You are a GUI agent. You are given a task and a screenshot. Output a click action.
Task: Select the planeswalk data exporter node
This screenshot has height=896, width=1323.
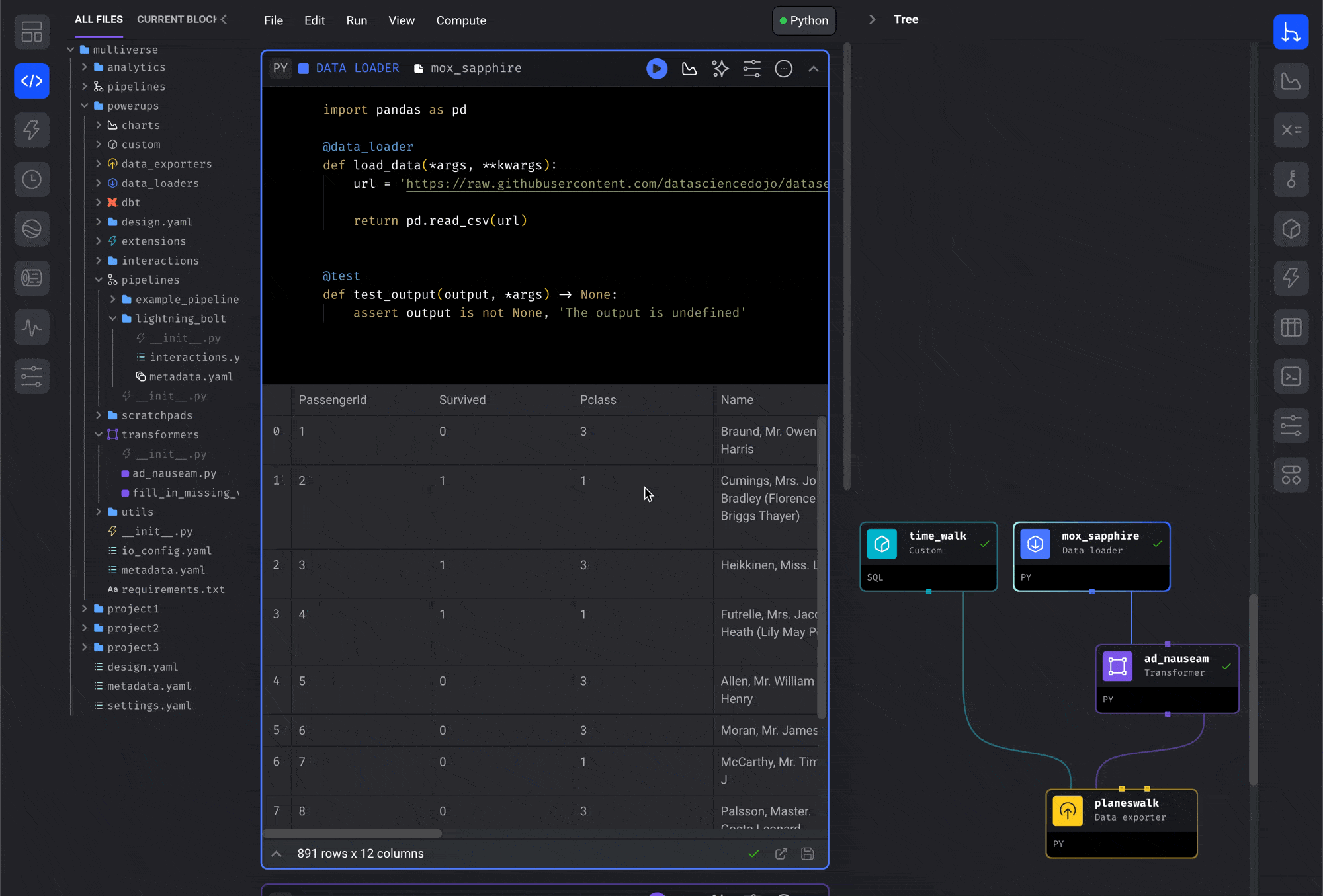(x=1121, y=824)
